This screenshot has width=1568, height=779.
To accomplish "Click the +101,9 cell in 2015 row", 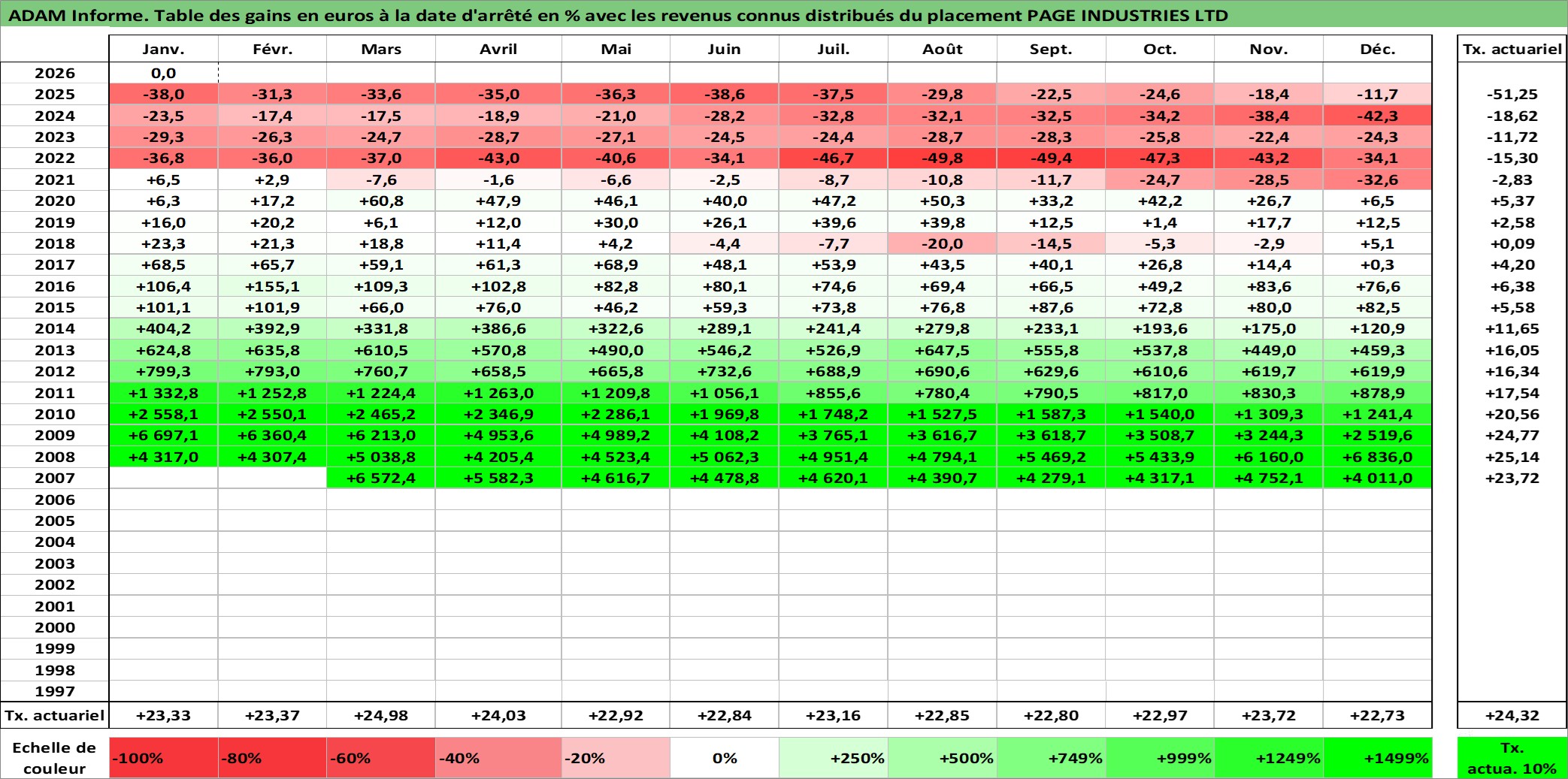I will [272, 307].
